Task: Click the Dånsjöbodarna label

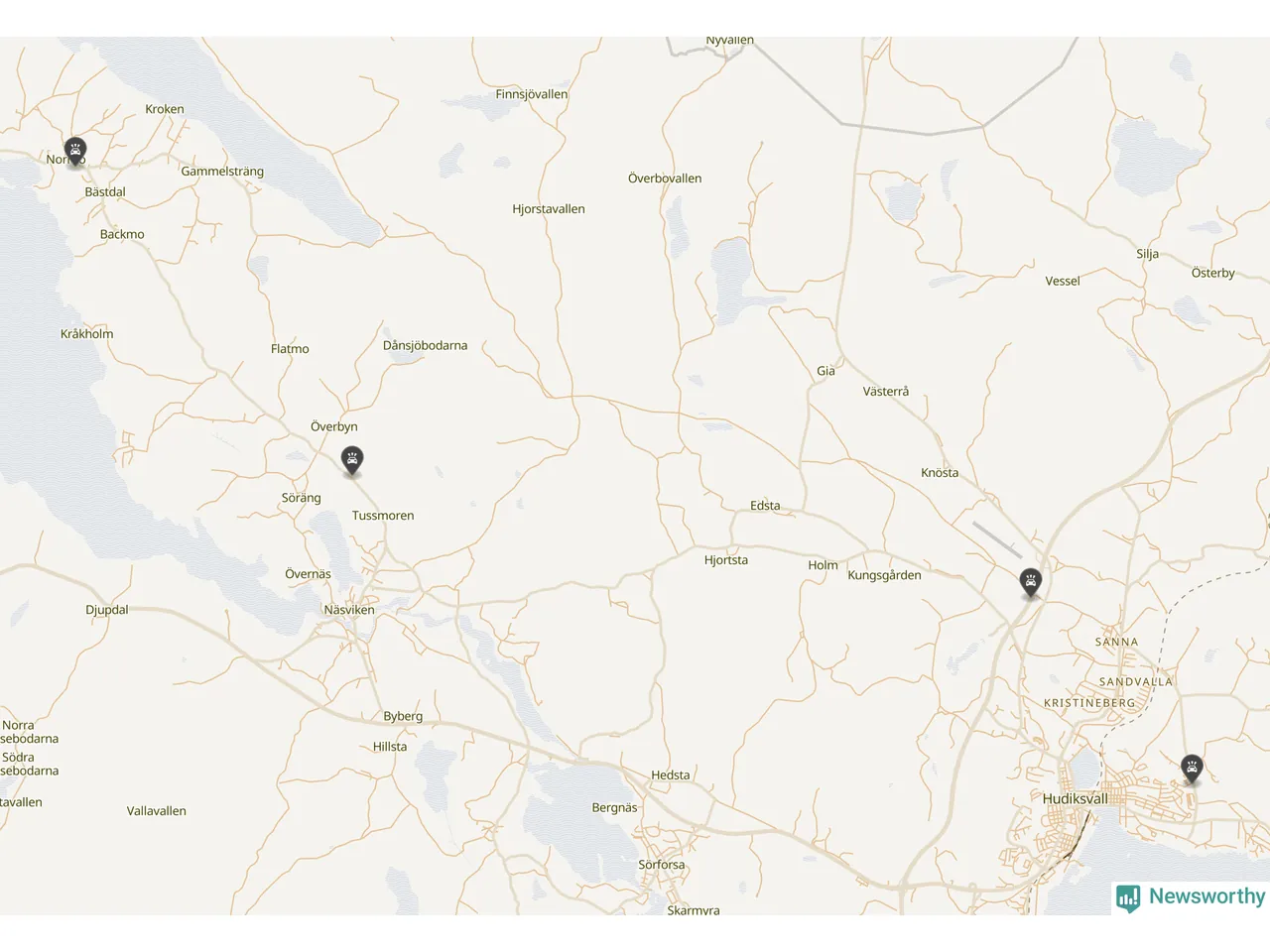Action: pos(425,345)
